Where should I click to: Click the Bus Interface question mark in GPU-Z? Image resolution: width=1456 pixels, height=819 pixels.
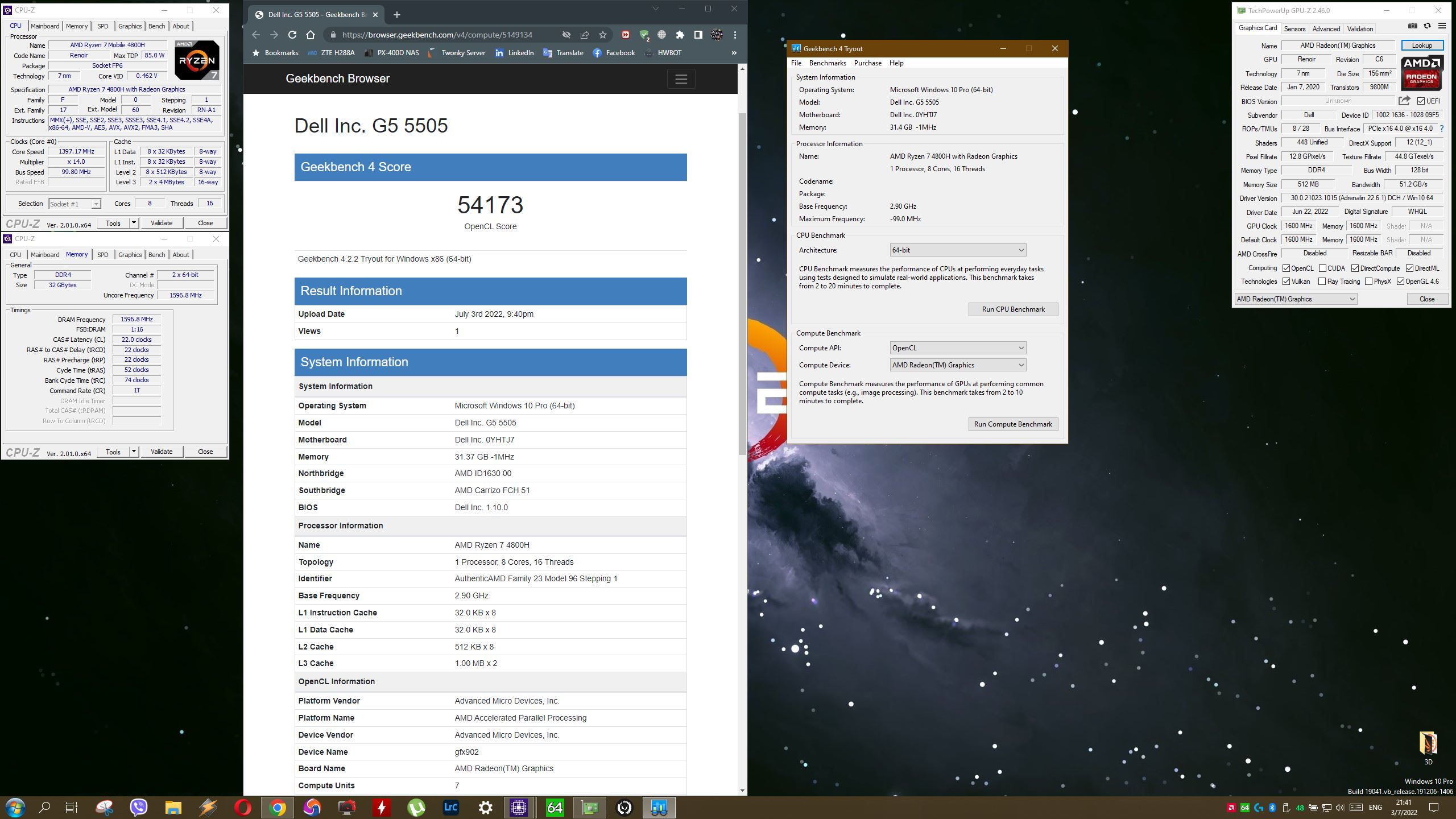point(1442,129)
